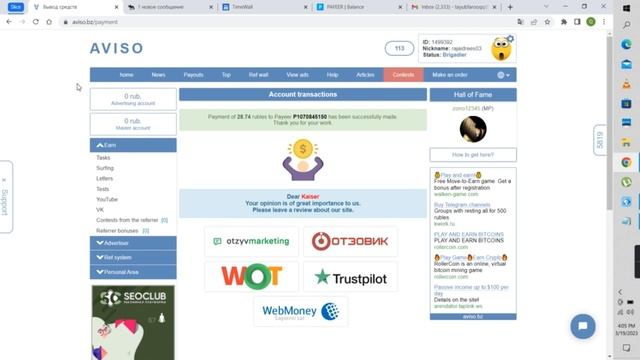Click the WOT review logo
This screenshot has width=640, height=360.
click(x=251, y=276)
